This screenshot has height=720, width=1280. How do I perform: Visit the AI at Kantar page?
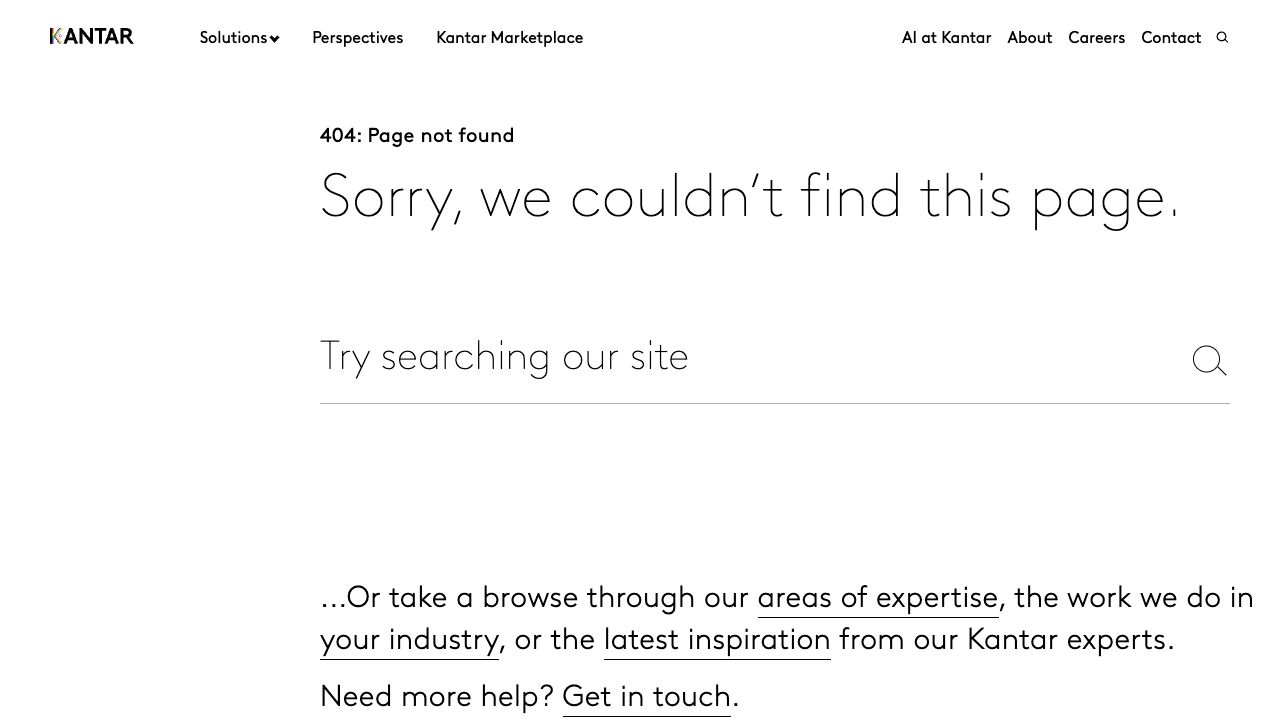(946, 37)
